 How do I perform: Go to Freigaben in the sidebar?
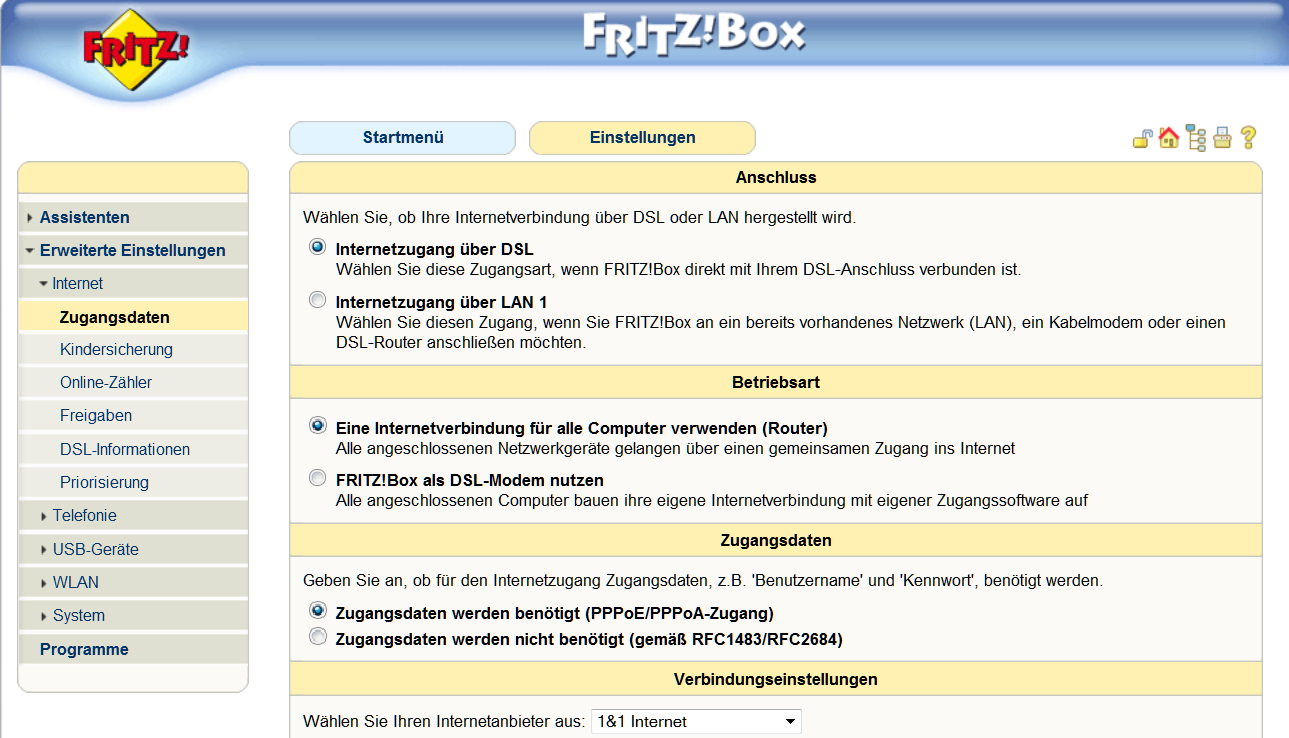click(x=133, y=416)
